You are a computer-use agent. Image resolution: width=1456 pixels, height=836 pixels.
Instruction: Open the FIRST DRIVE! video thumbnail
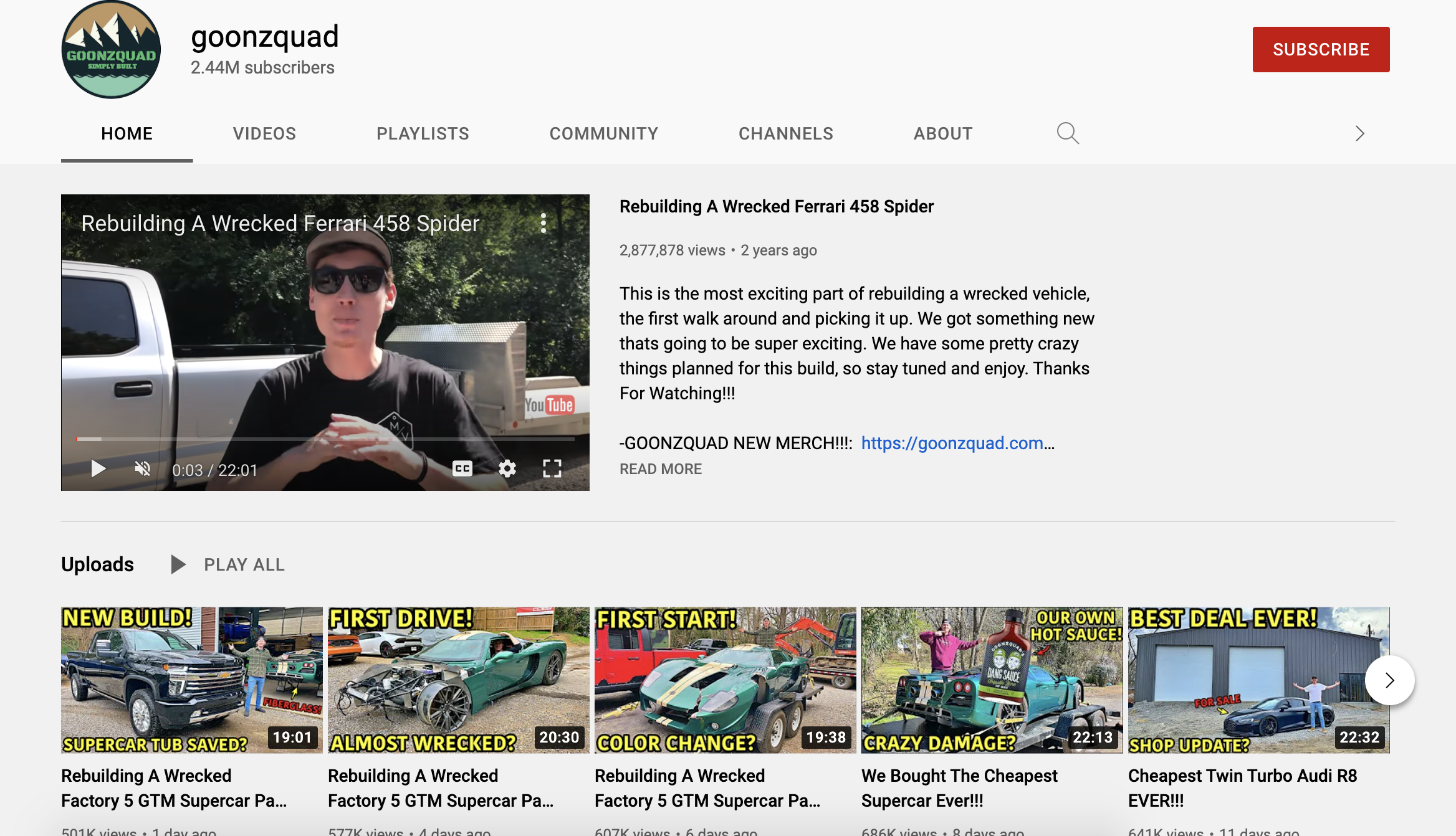tap(459, 680)
